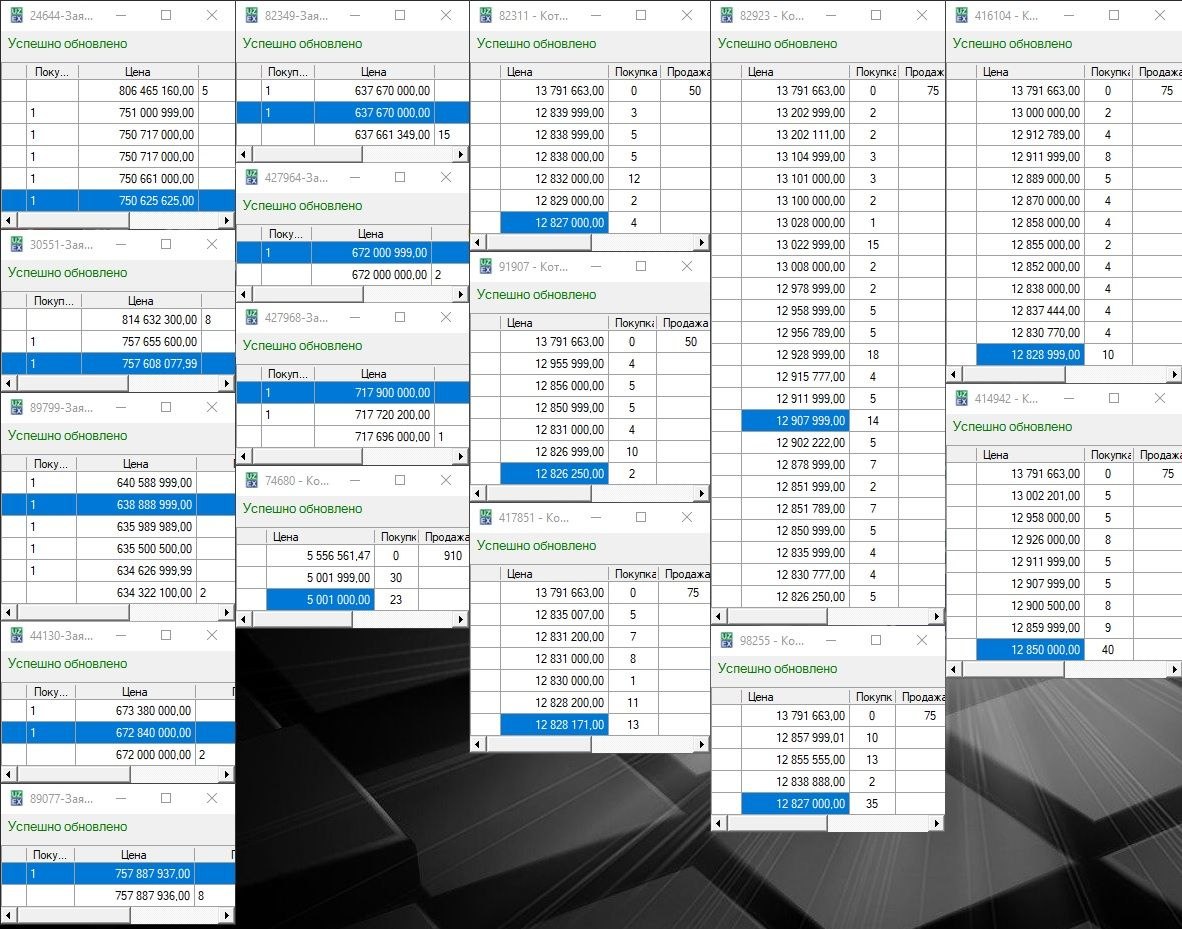Click the UZEX icon of window 89077

(x=16, y=799)
